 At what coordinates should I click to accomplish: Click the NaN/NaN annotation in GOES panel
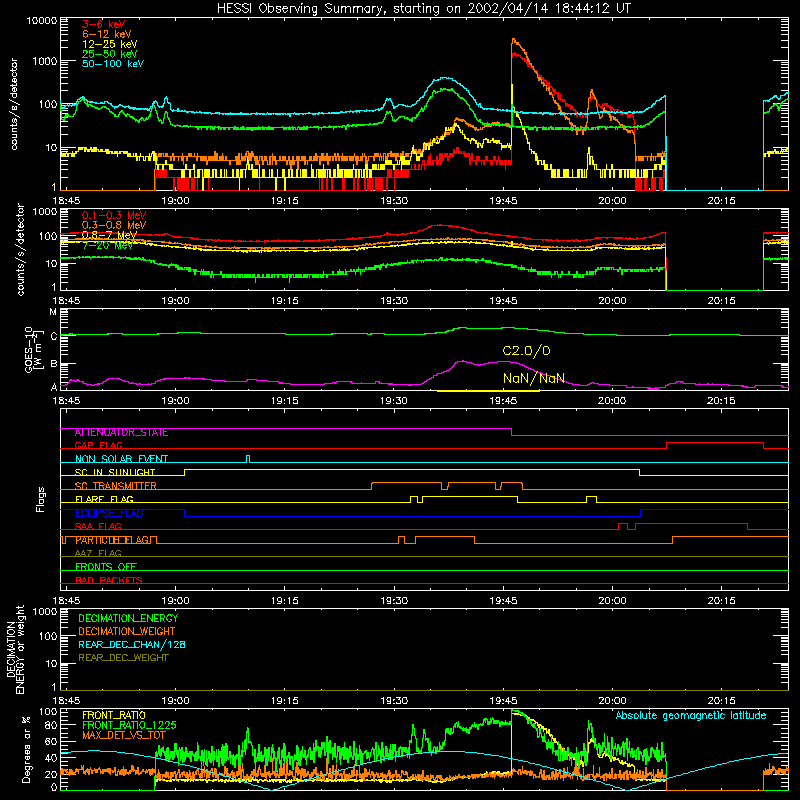click(x=534, y=378)
